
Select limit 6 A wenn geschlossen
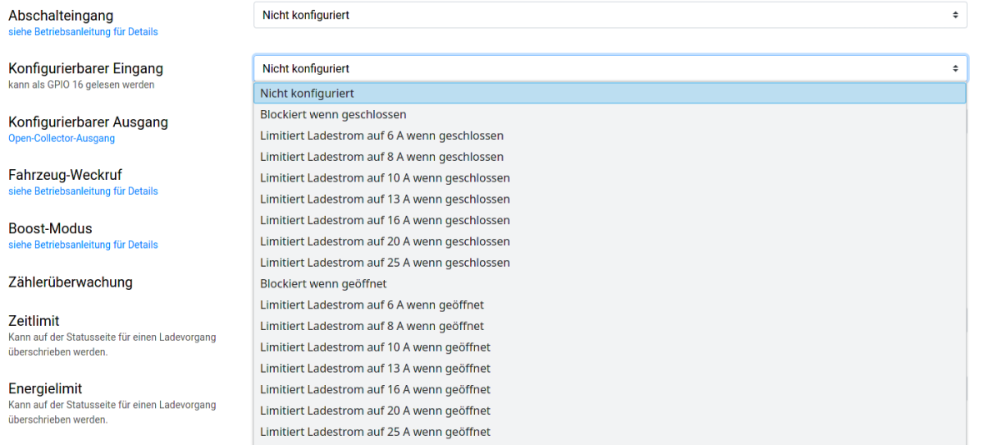(381, 135)
